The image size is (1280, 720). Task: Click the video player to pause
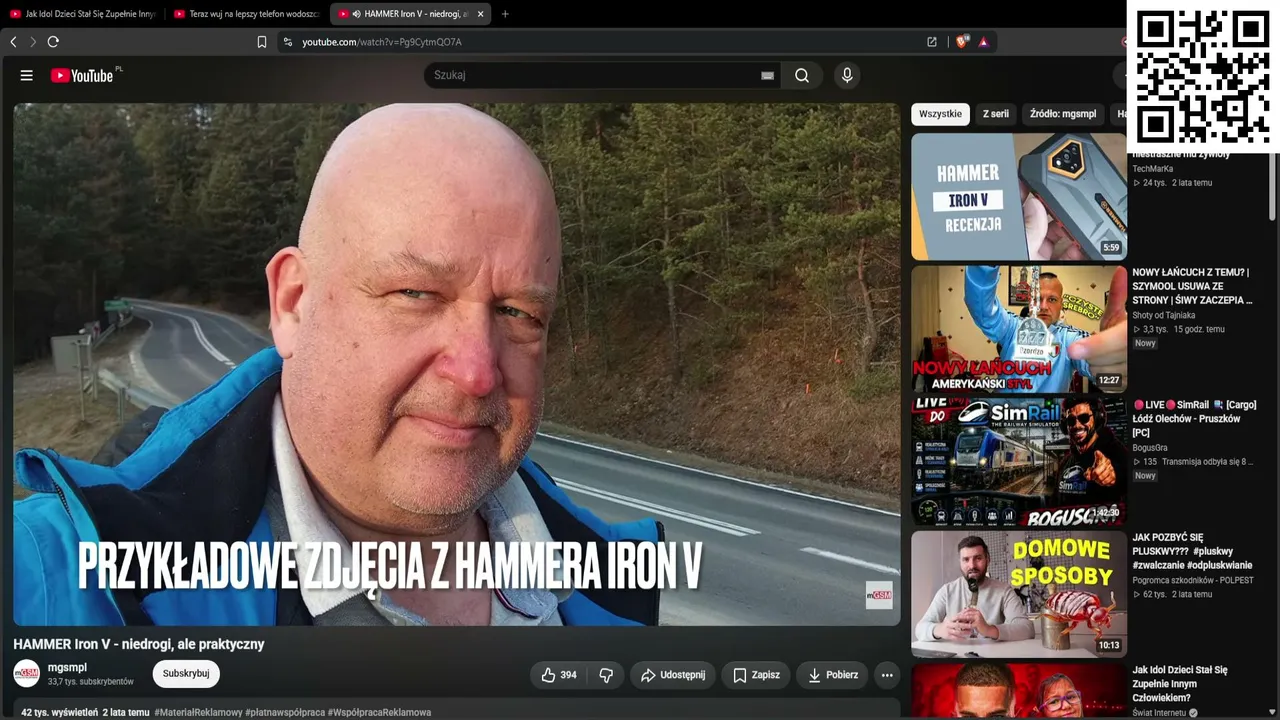457,364
